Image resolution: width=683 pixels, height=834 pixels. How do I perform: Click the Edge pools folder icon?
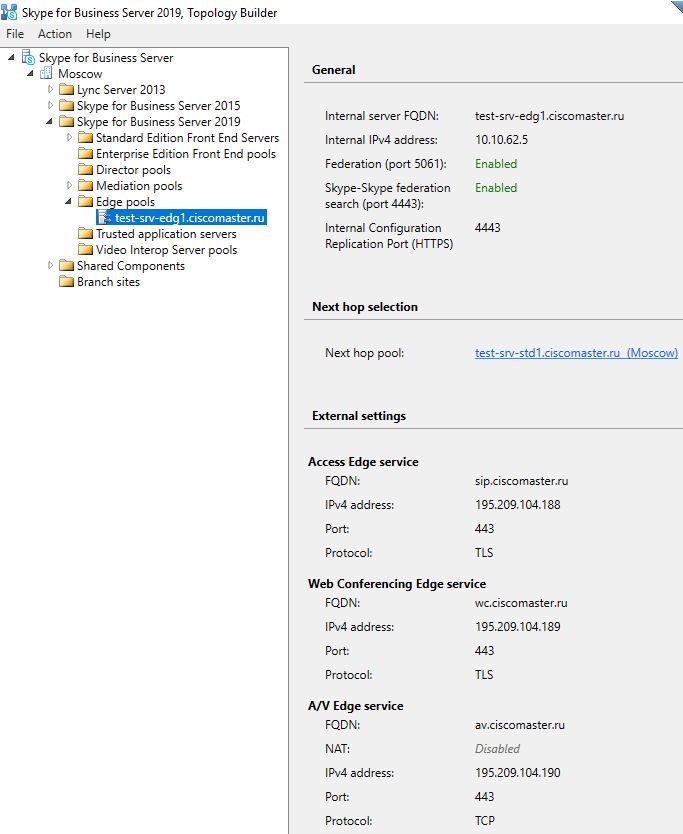[x=85, y=202]
